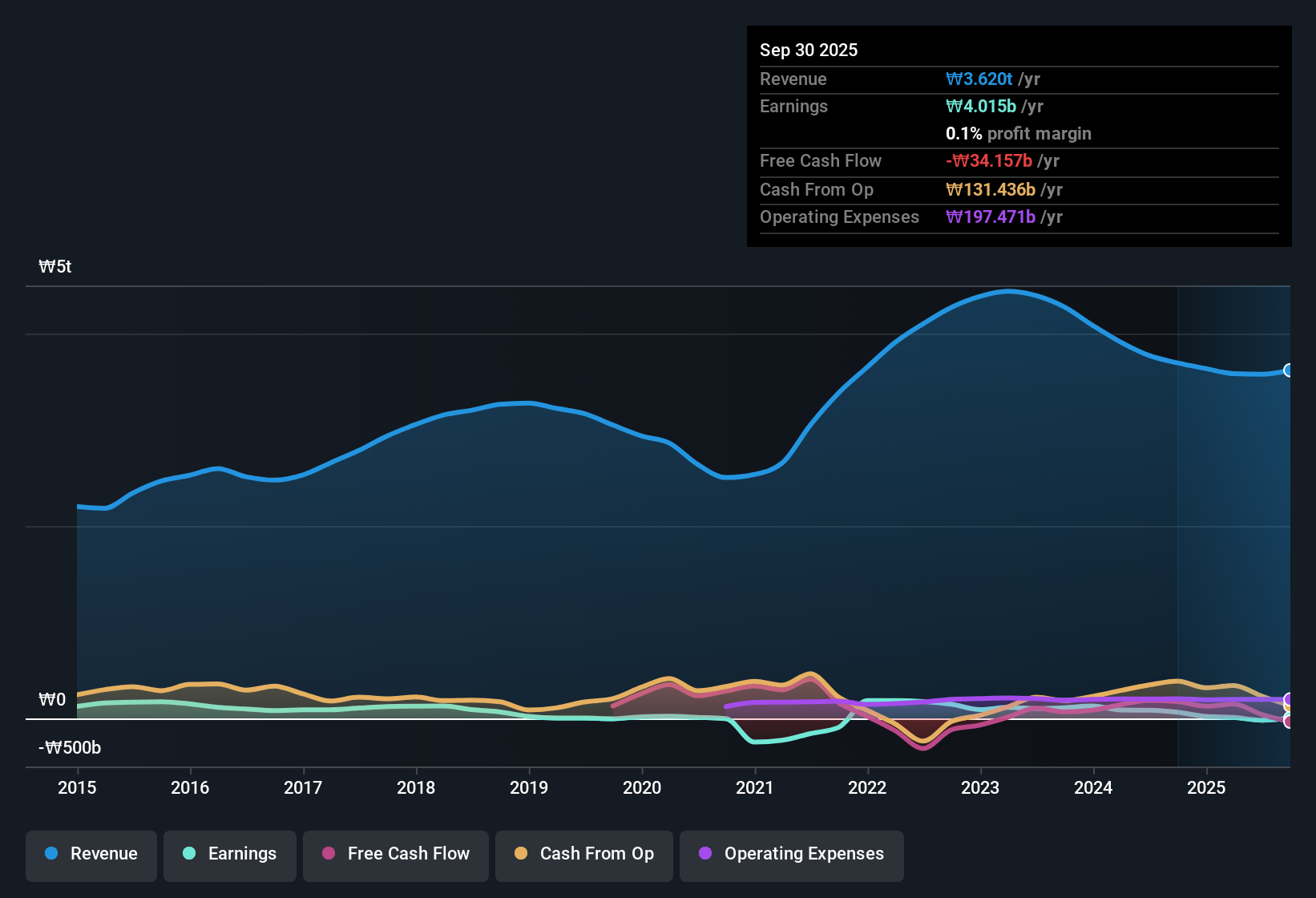This screenshot has height=898, width=1316.
Task: Click the Earnings endpoint marker at chart edge
Action: click(1287, 714)
